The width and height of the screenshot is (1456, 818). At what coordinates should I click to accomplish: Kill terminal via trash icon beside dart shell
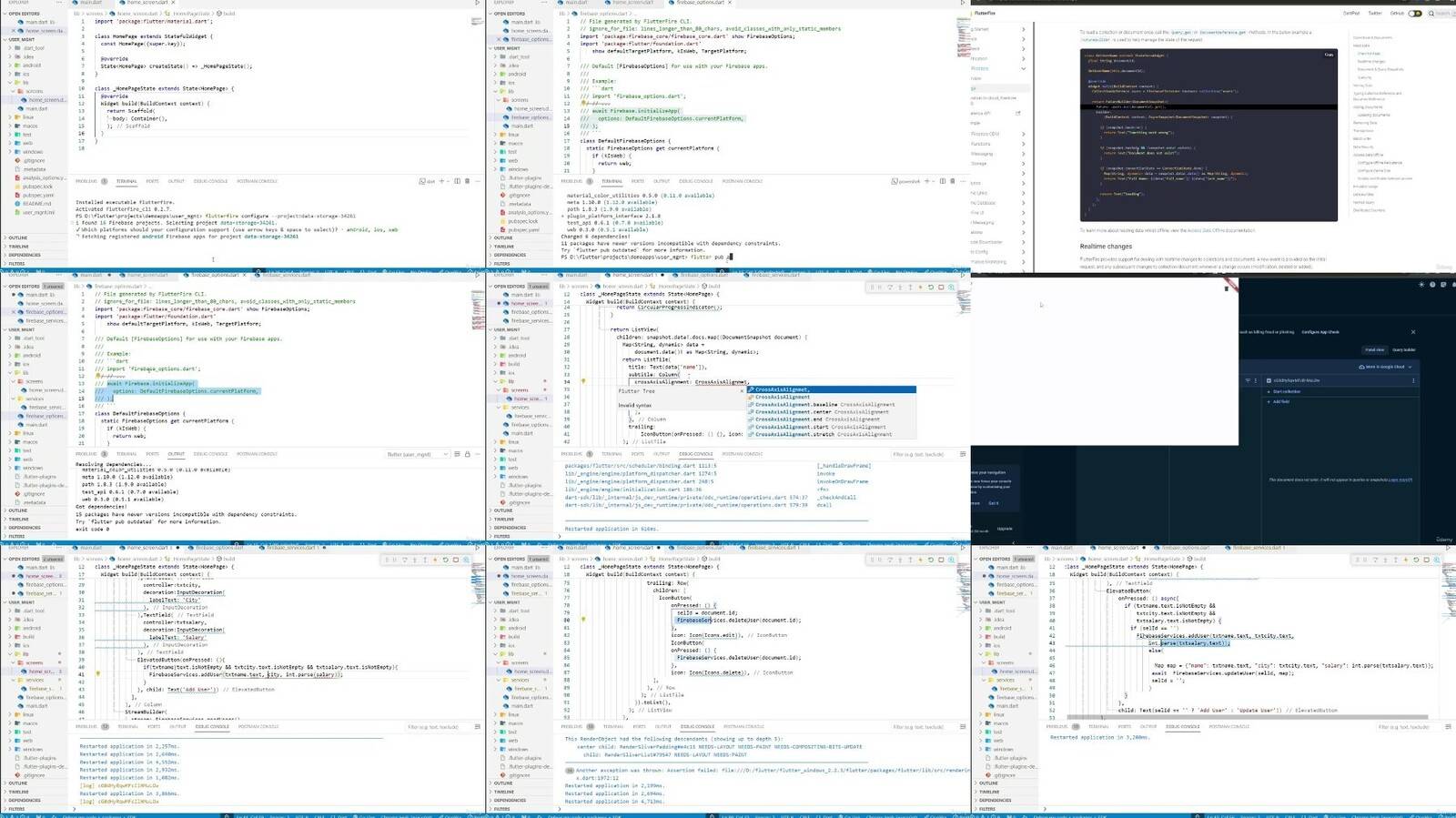click(467, 181)
